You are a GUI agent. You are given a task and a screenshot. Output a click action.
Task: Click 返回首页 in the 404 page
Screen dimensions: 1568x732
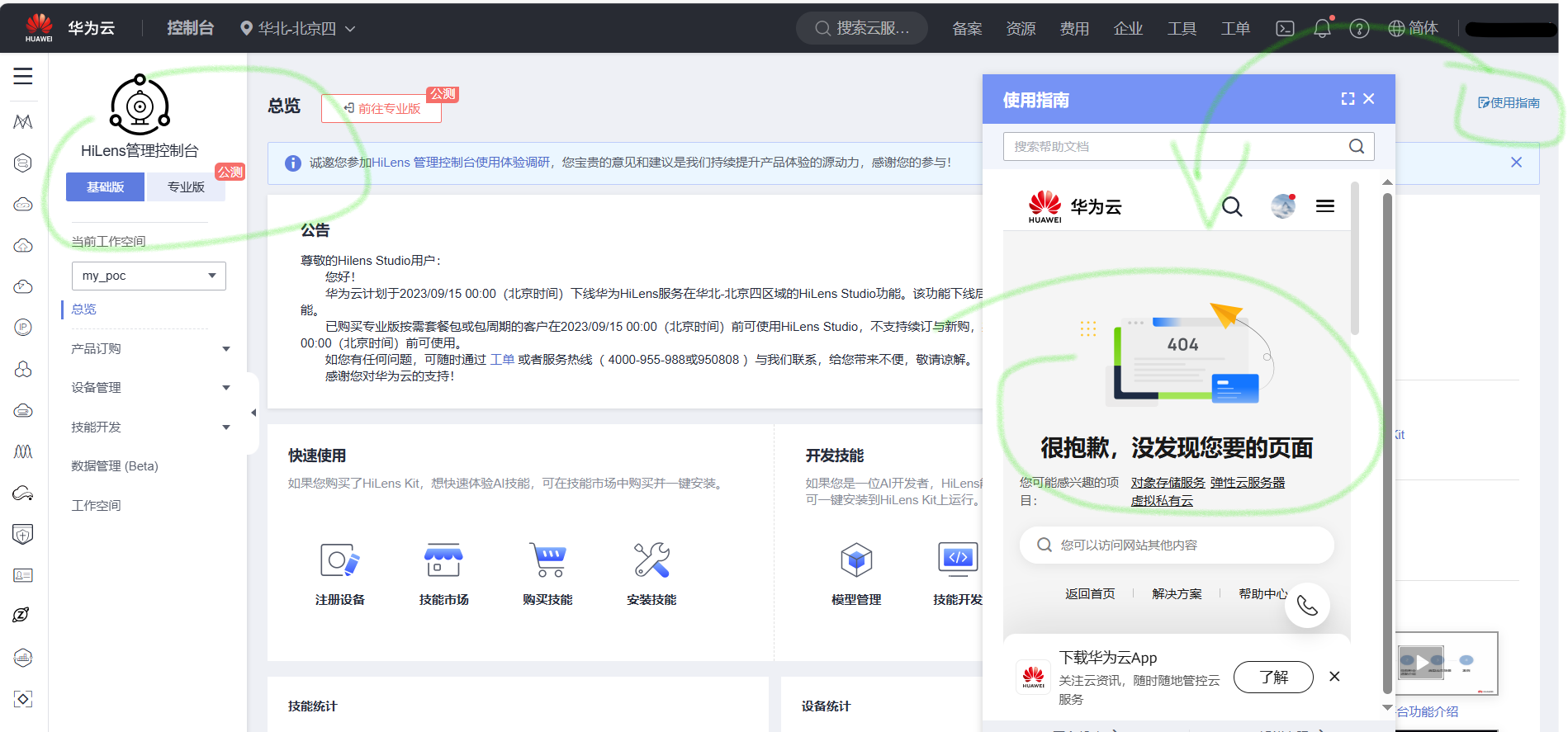point(1090,594)
